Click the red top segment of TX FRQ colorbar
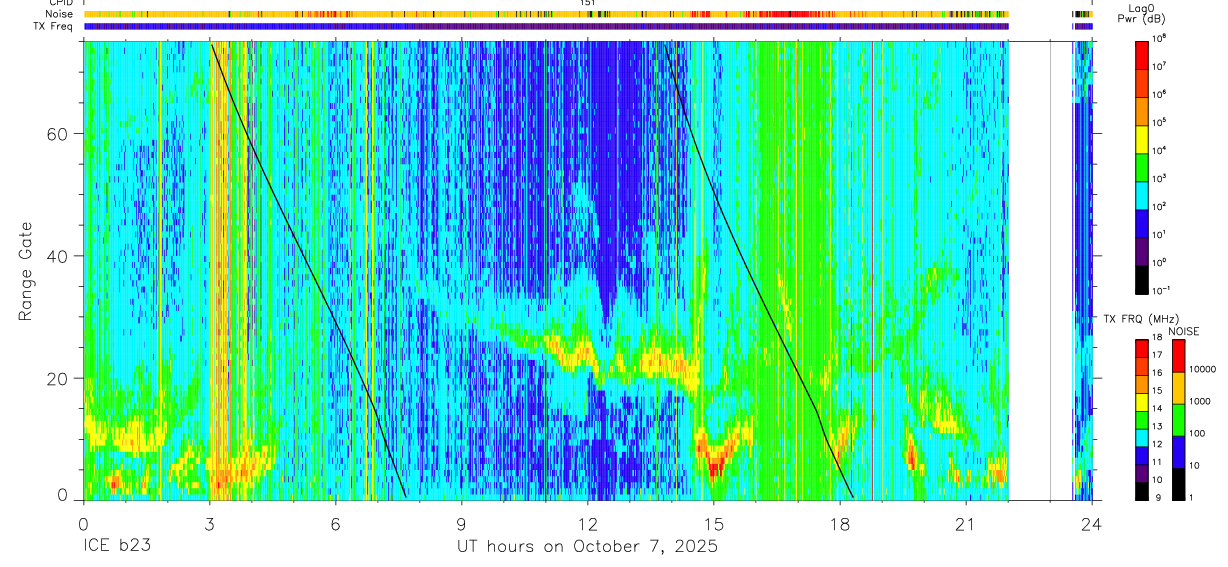 (x=1142, y=348)
